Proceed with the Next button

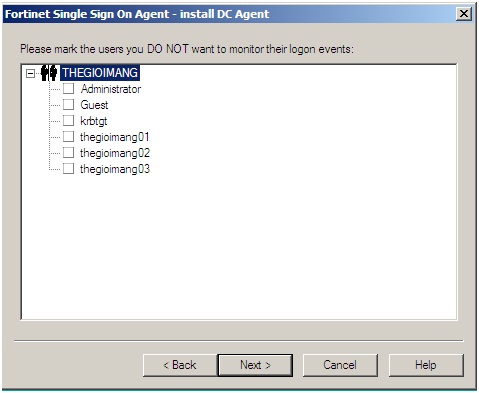(x=255, y=365)
